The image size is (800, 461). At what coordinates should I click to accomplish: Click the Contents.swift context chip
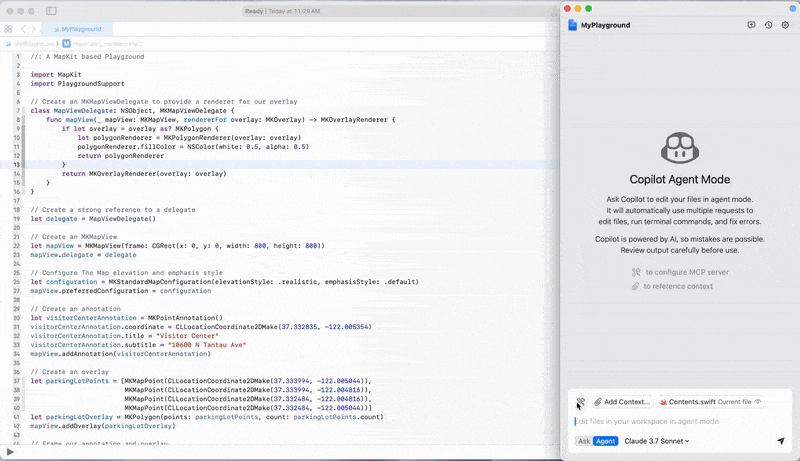point(711,402)
